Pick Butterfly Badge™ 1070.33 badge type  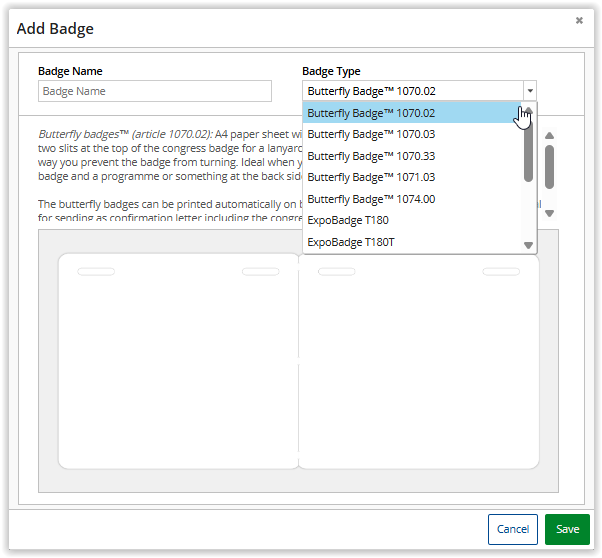tap(410, 156)
